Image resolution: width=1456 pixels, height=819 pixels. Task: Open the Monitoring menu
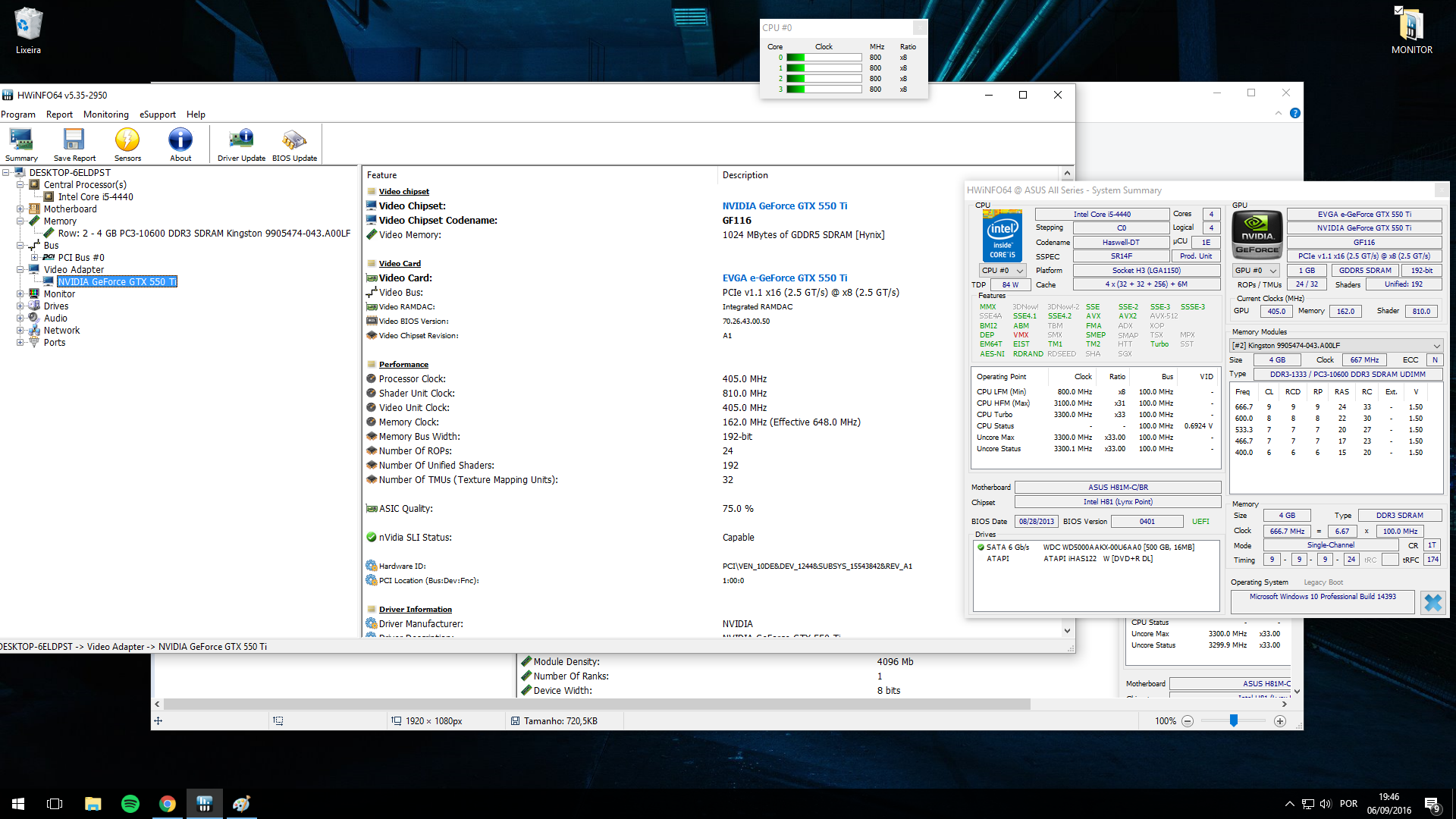tap(106, 115)
